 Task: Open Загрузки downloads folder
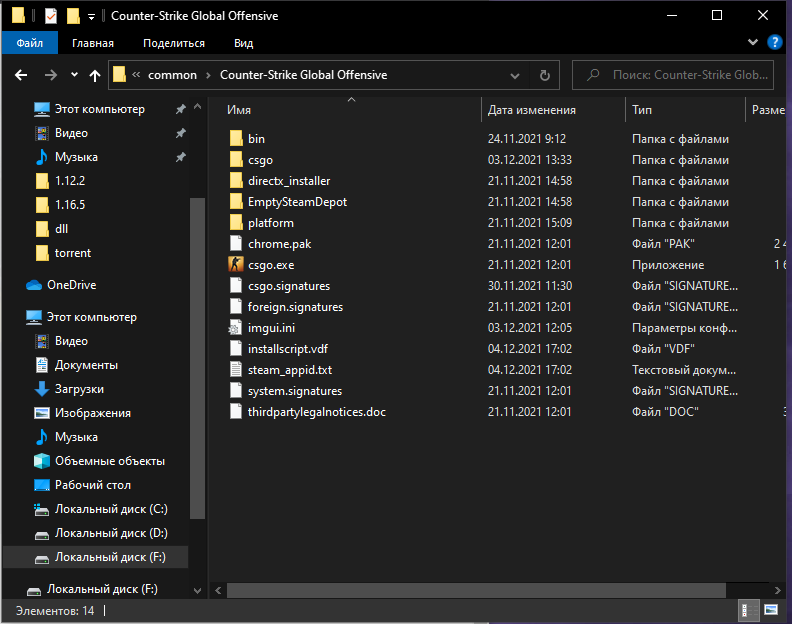click(69, 389)
